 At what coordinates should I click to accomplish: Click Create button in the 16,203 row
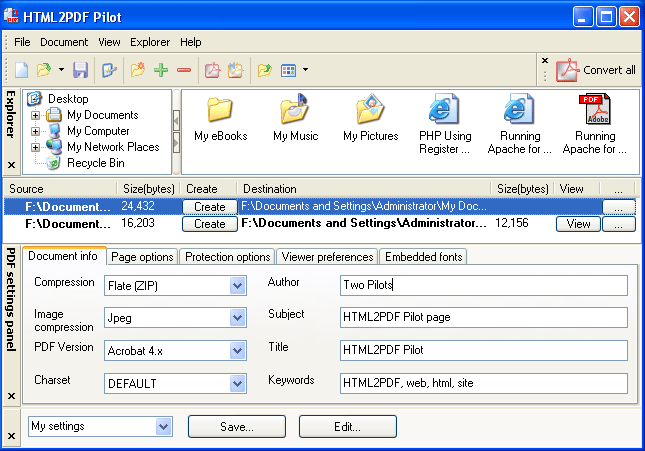click(210, 224)
